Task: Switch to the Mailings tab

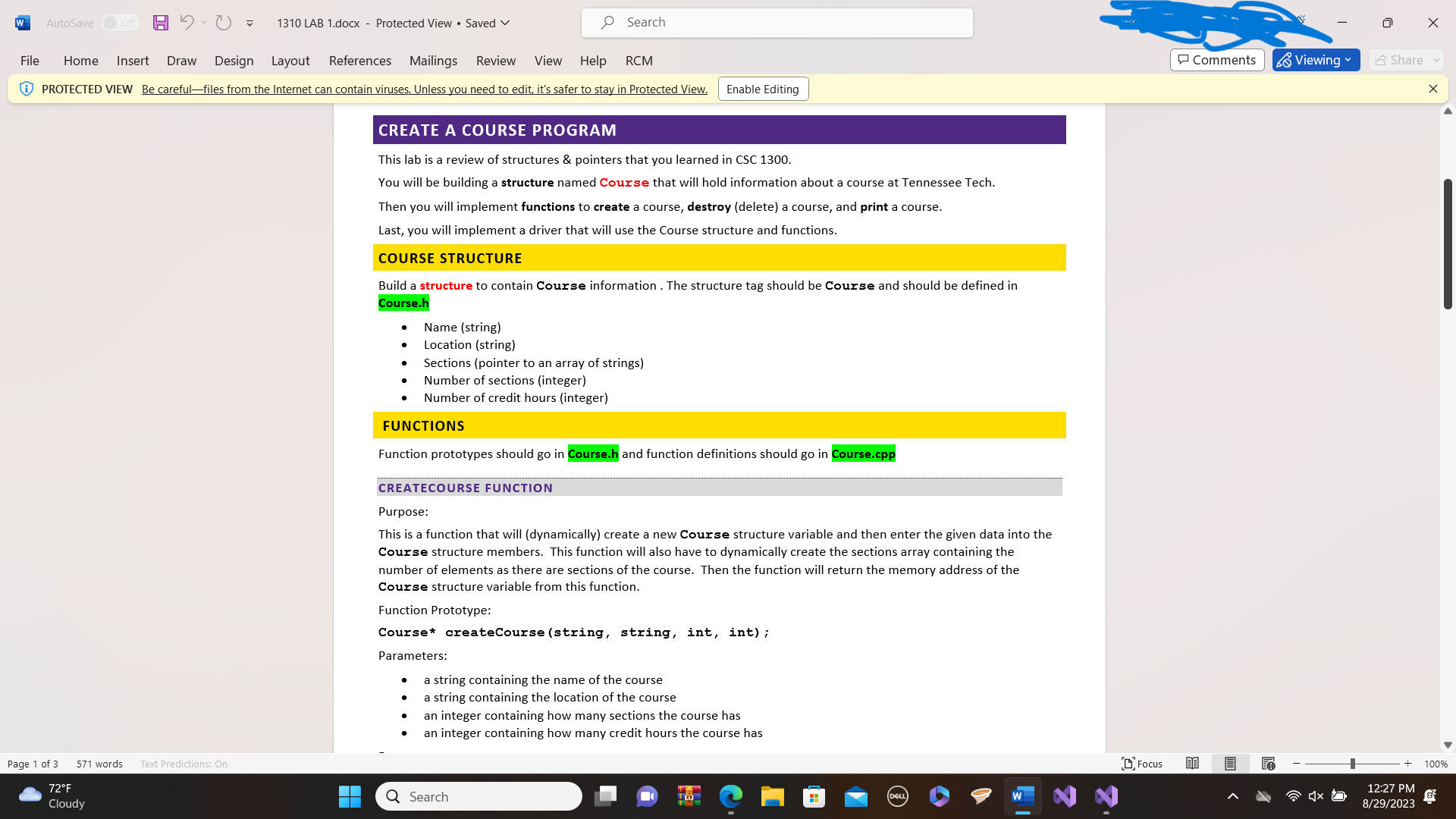Action: pyautogui.click(x=433, y=61)
